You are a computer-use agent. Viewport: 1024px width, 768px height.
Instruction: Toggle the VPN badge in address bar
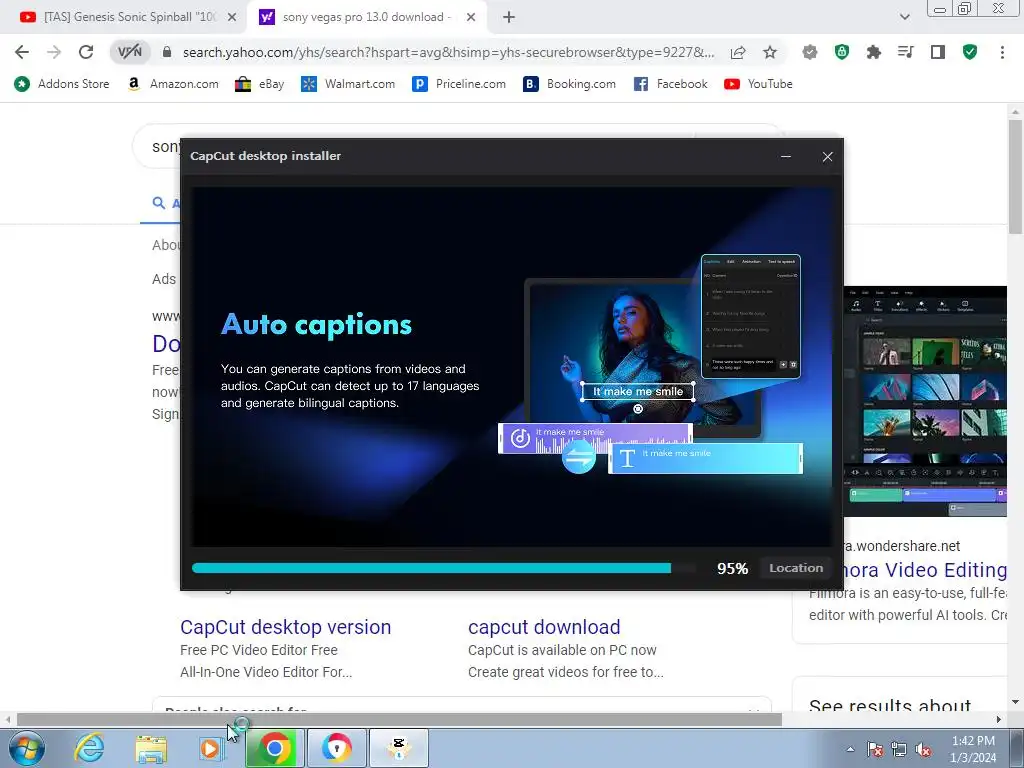129,52
